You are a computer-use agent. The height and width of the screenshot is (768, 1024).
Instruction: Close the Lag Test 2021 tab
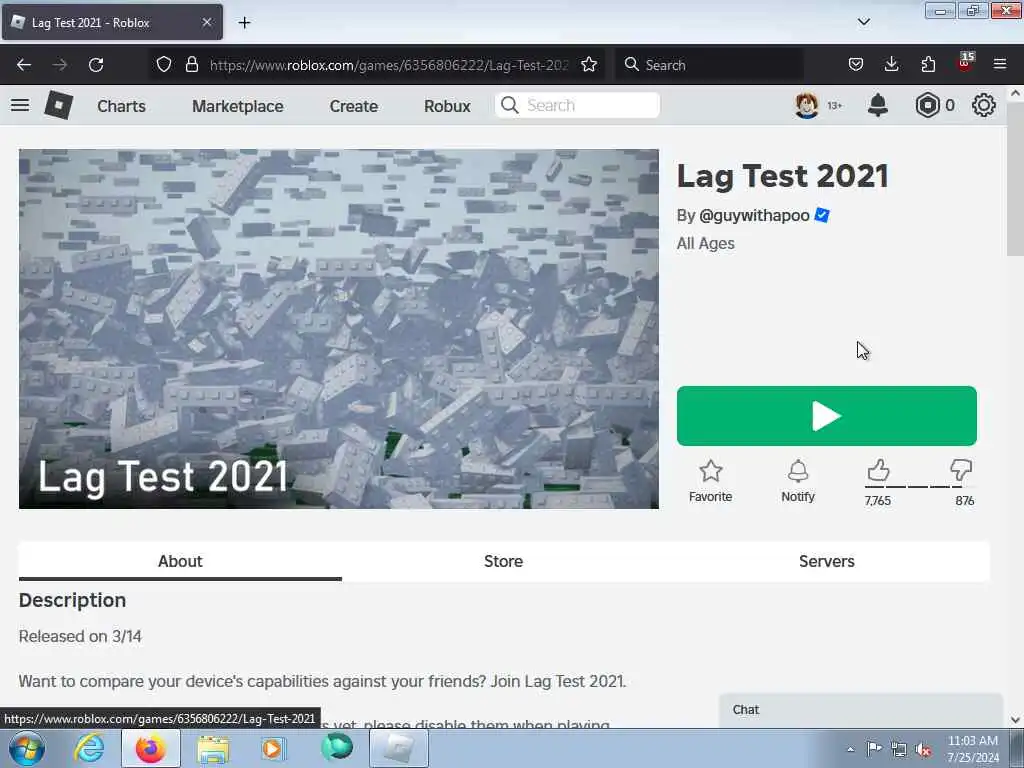(206, 22)
